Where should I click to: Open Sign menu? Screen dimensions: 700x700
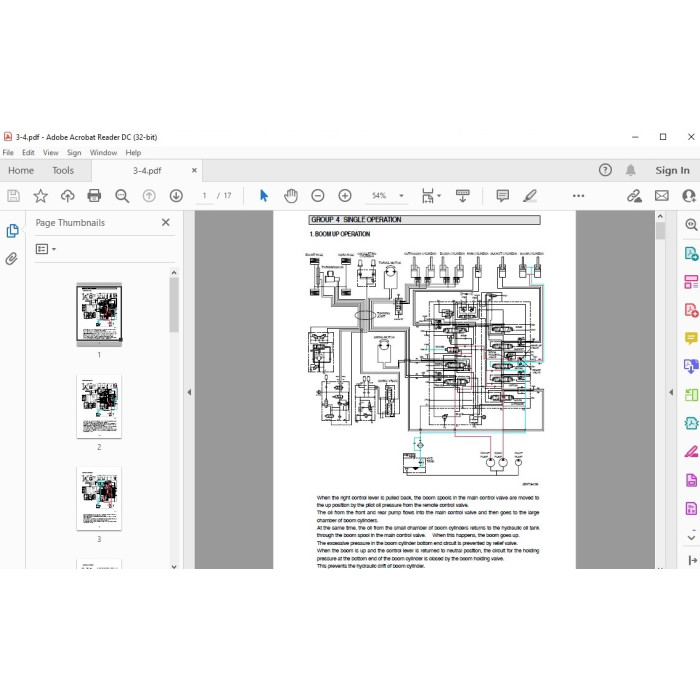coord(74,153)
